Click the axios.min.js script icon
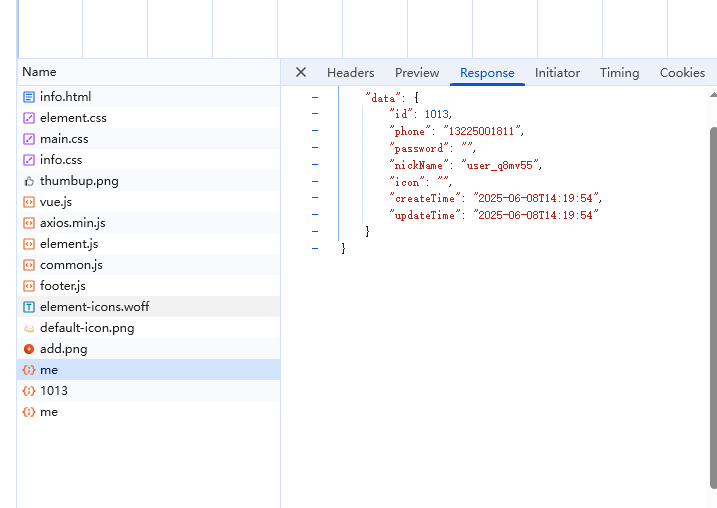This screenshot has width=717, height=508. click(x=29, y=223)
